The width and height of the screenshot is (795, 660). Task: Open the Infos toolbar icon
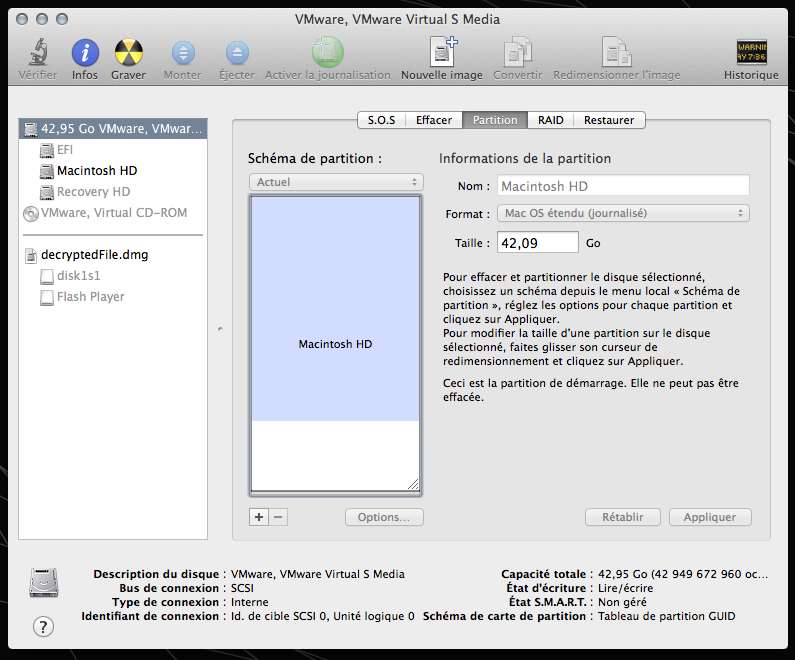click(85, 52)
